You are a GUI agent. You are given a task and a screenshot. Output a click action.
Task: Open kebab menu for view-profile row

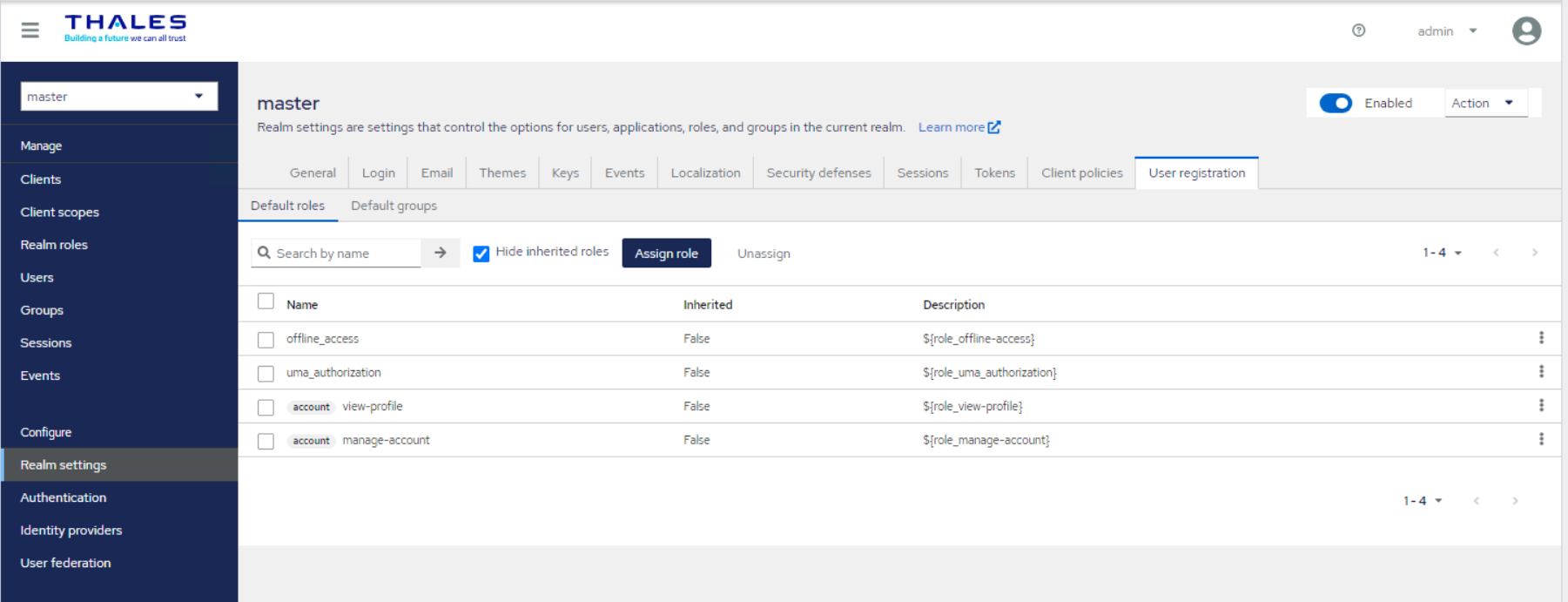click(x=1541, y=406)
